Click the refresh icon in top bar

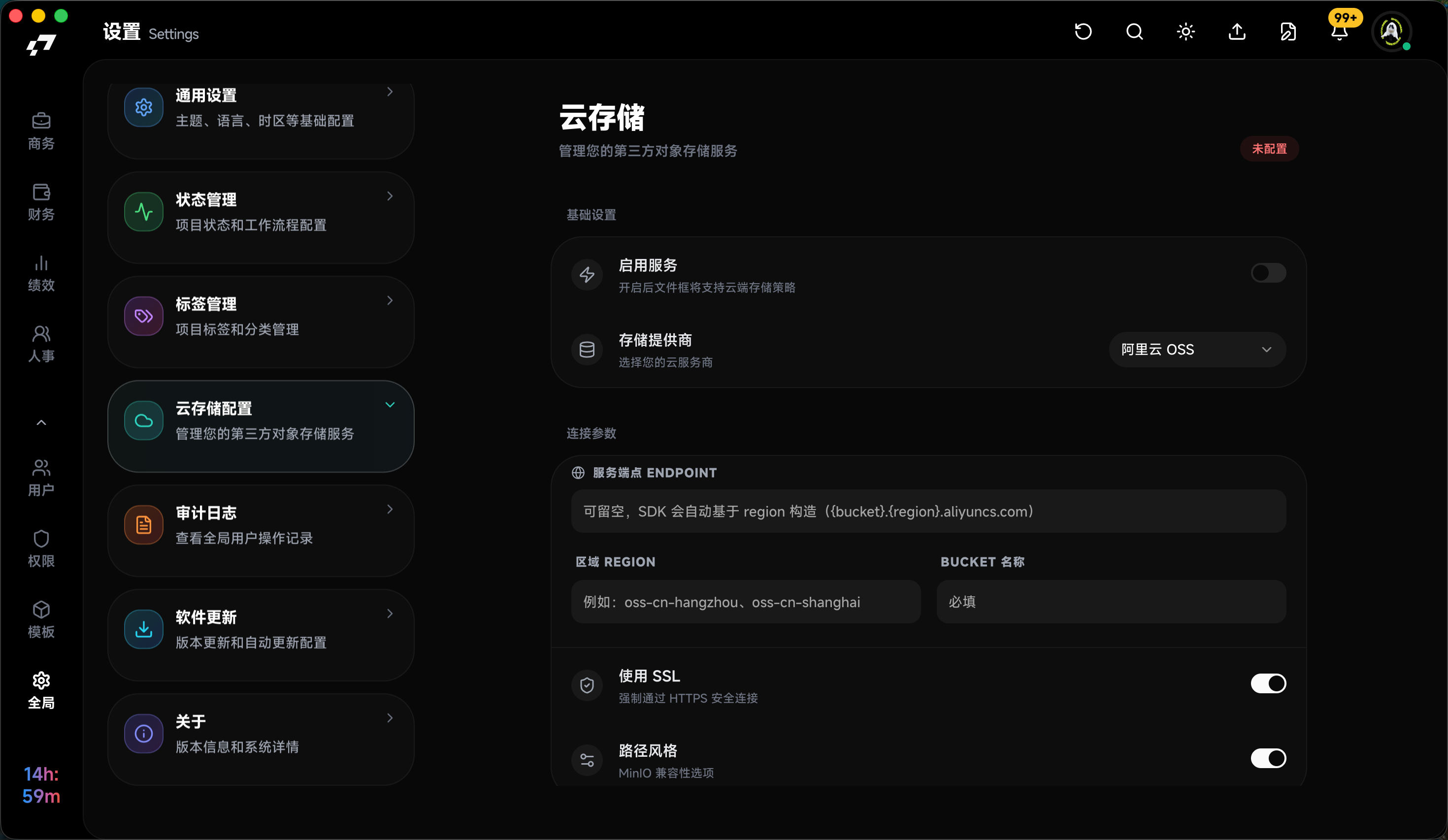[1083, 32]
